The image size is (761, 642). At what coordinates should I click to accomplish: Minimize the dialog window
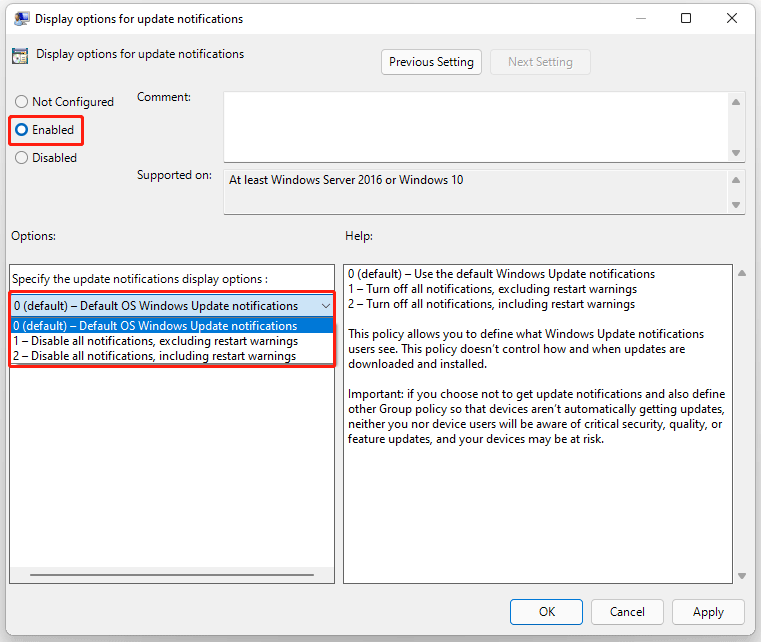coord(641,18)
